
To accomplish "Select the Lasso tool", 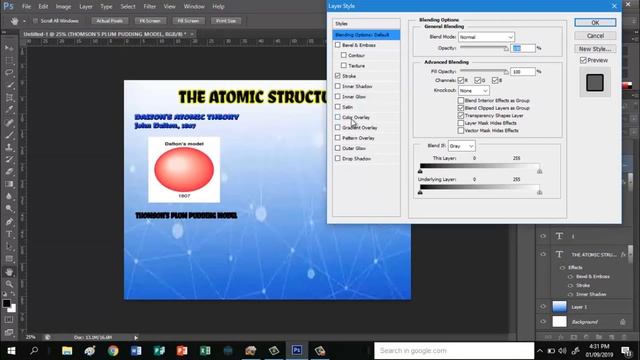I will point(9,73).
